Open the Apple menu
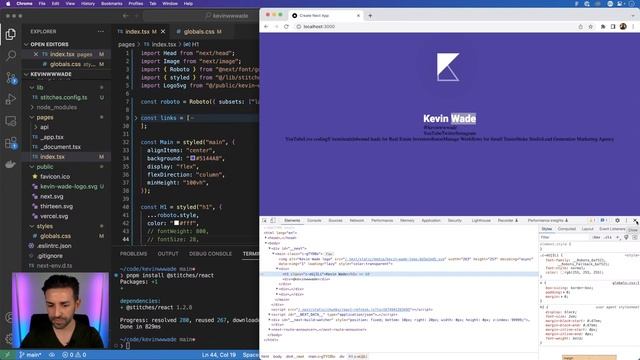Screen dimensions: 640x360 click(x=8, y=4)
